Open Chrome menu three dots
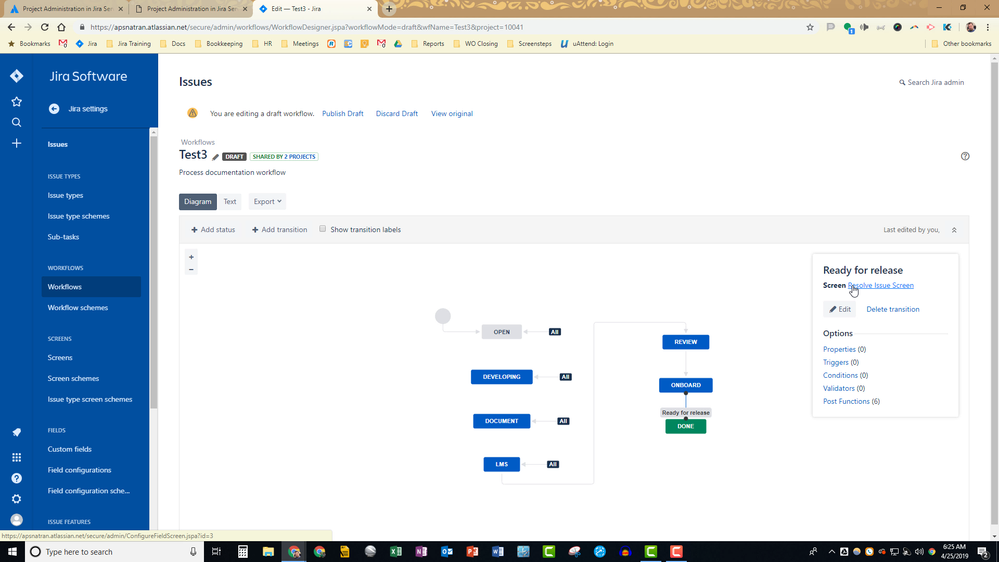The height and width of the screenshot is (562, 999). pos(988,27)
